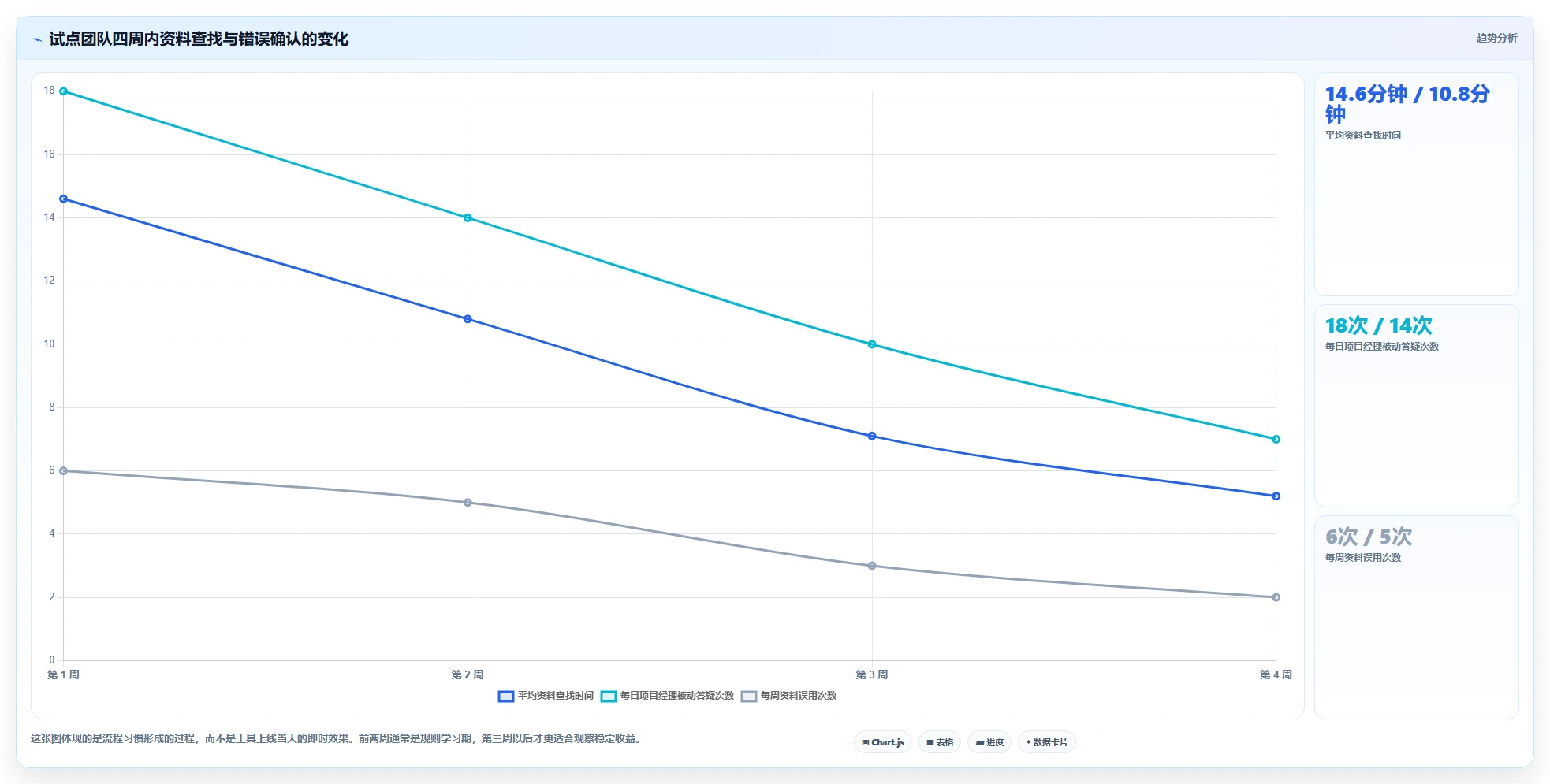Viewport: 1550px width, 784px height.
Task: Click the 18次 / 14次 card value
Action: [x=1378, y=325]
